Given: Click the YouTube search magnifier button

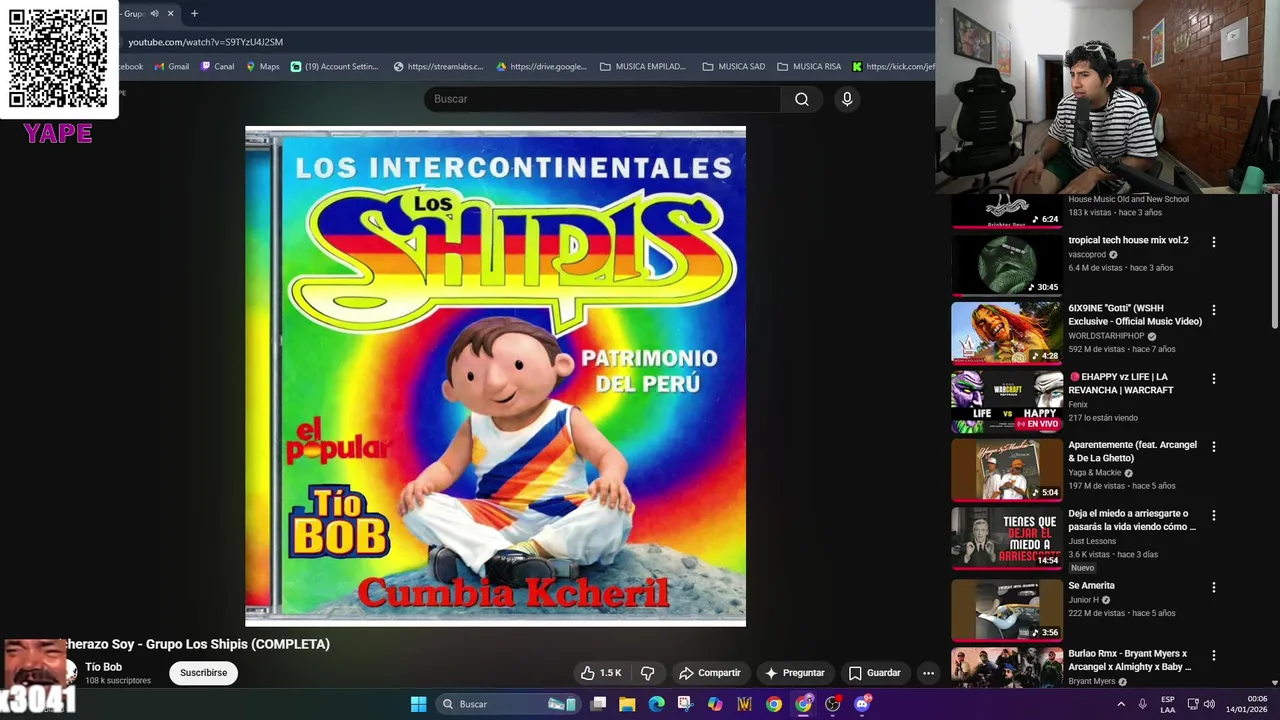Looking at the screenshot, I should click(x=801, y=99).
